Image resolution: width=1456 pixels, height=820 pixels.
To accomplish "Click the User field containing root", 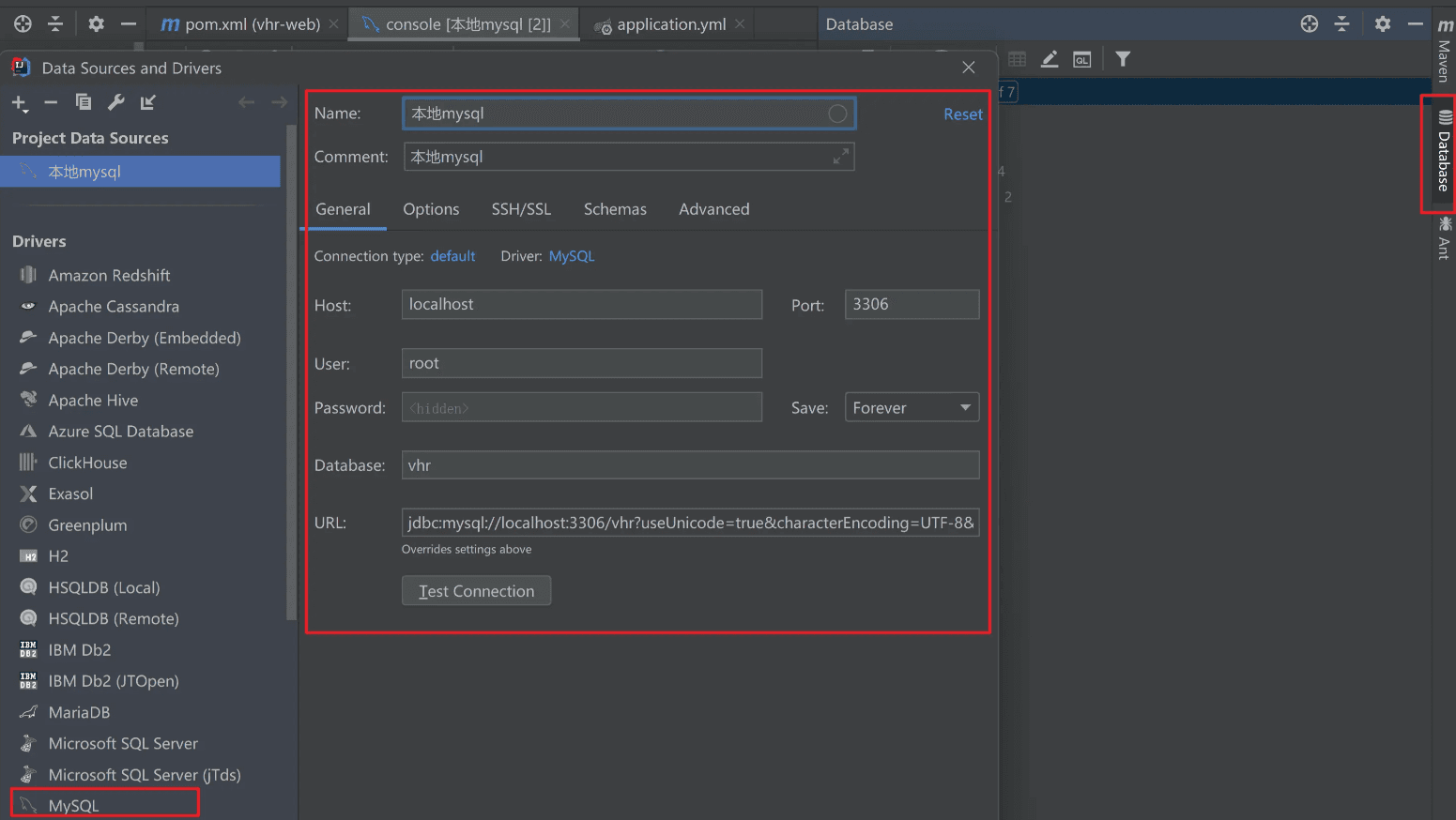I will tap(582, 363).
